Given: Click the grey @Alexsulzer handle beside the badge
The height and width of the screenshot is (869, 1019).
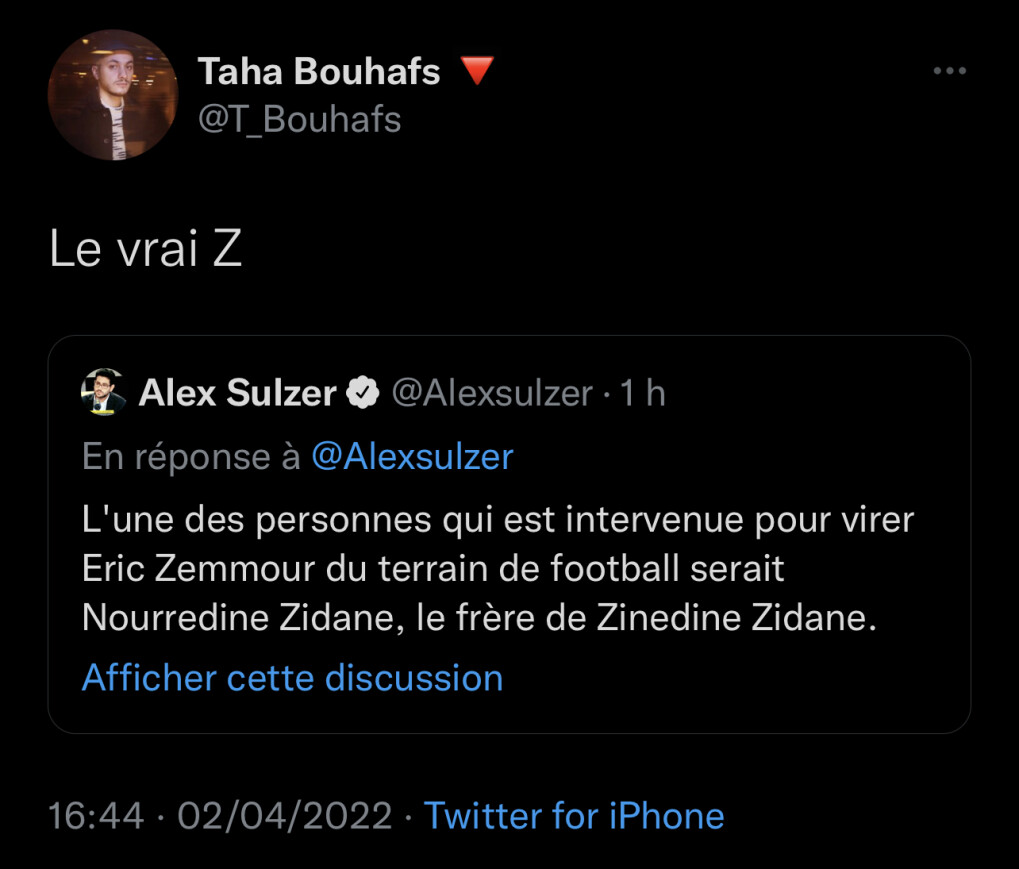Looking at the screenshot, I should (491, 394).
